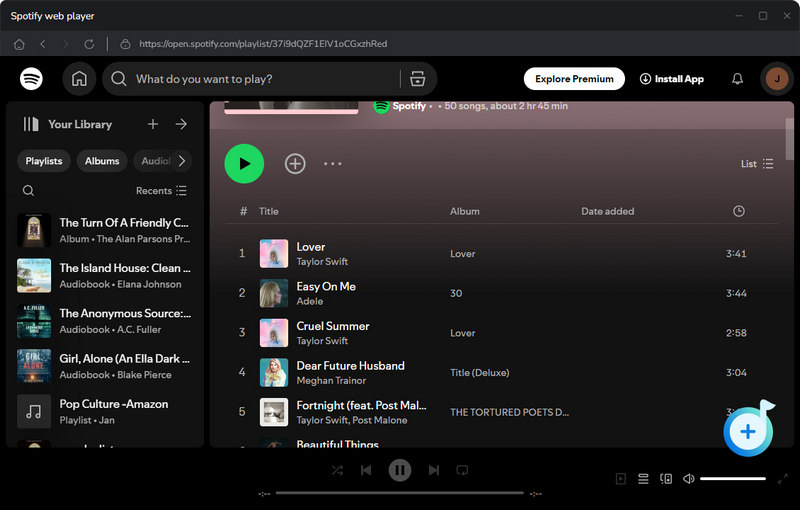Click the floating blue add-music button

(748, 431)
